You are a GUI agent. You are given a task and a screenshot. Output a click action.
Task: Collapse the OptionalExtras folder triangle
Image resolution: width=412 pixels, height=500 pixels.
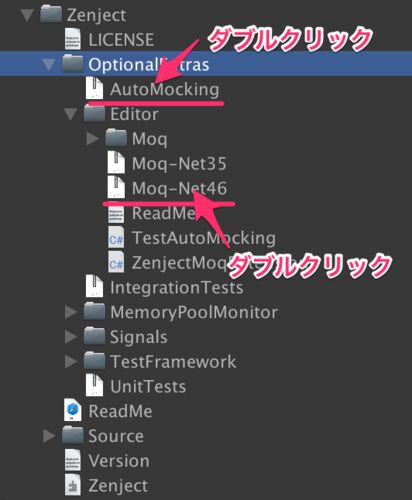tap(49, 64)
